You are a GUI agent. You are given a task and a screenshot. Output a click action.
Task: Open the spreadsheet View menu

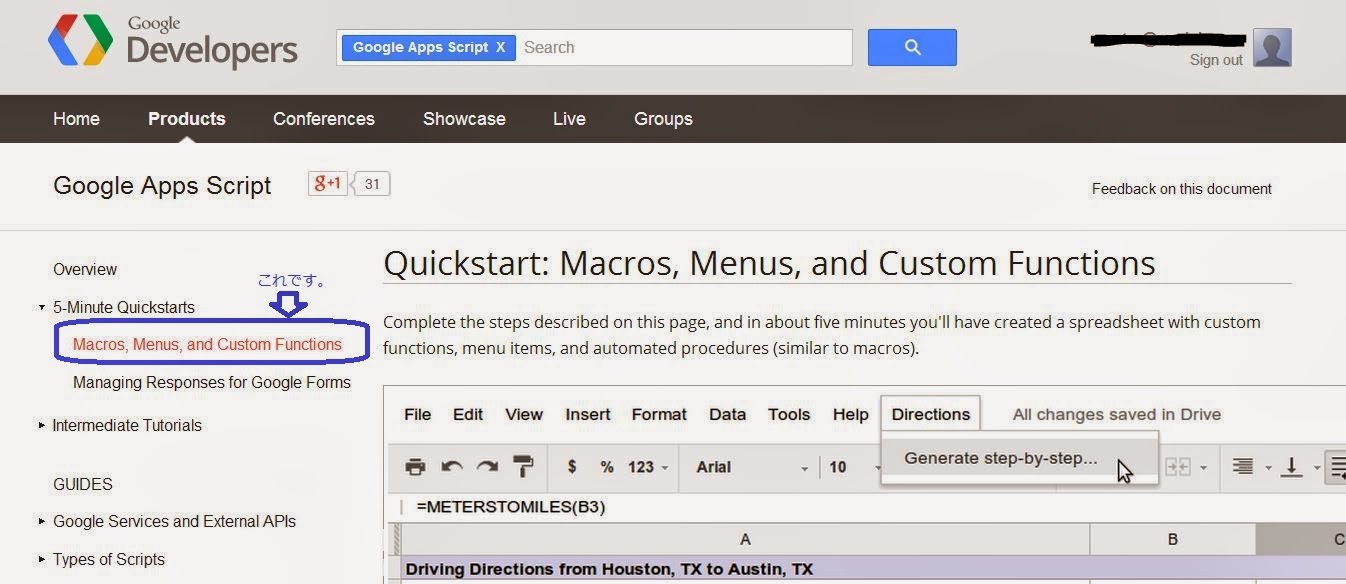(524, 415)
